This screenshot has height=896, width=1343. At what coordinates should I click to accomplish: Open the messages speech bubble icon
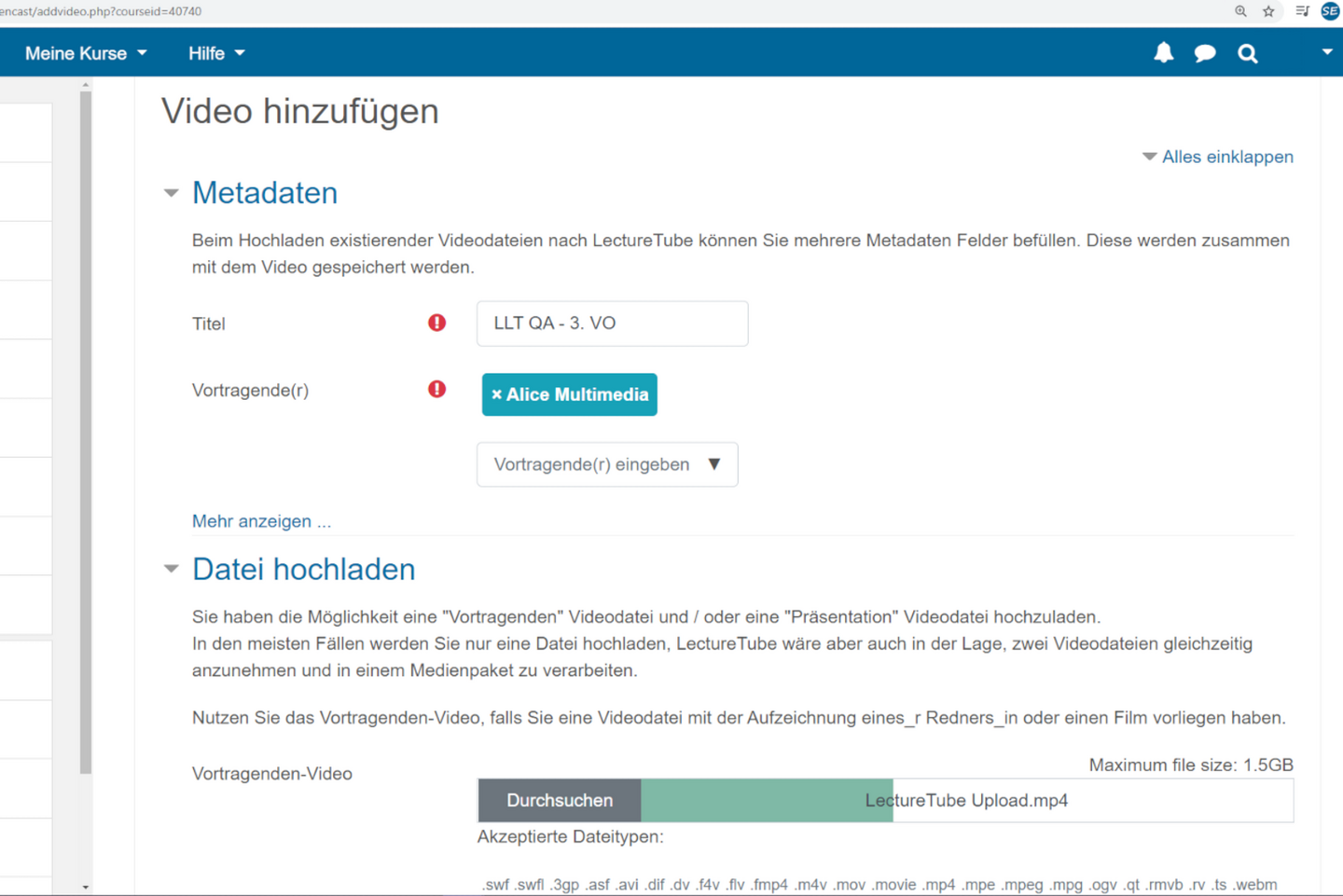coord(1205,53)
